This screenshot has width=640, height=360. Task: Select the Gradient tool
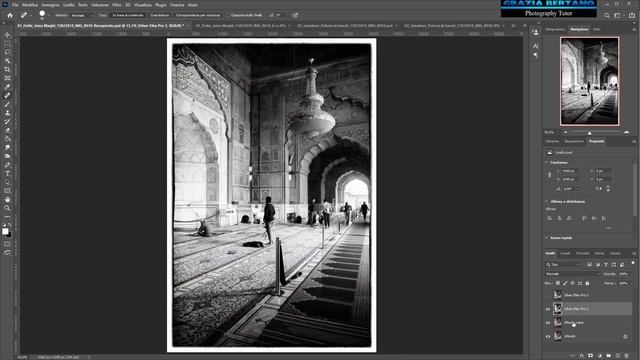7,138
